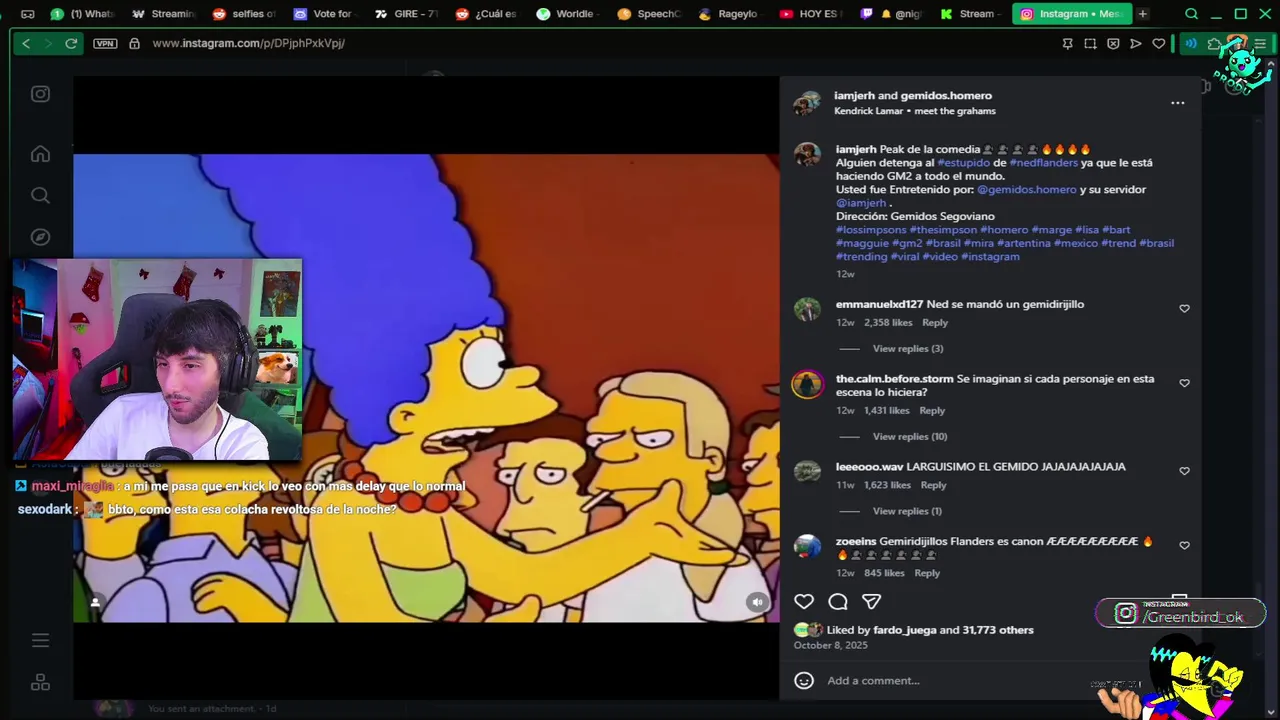Click the lock site info icon
This screenshot has height=720, width=1280.
134,43
